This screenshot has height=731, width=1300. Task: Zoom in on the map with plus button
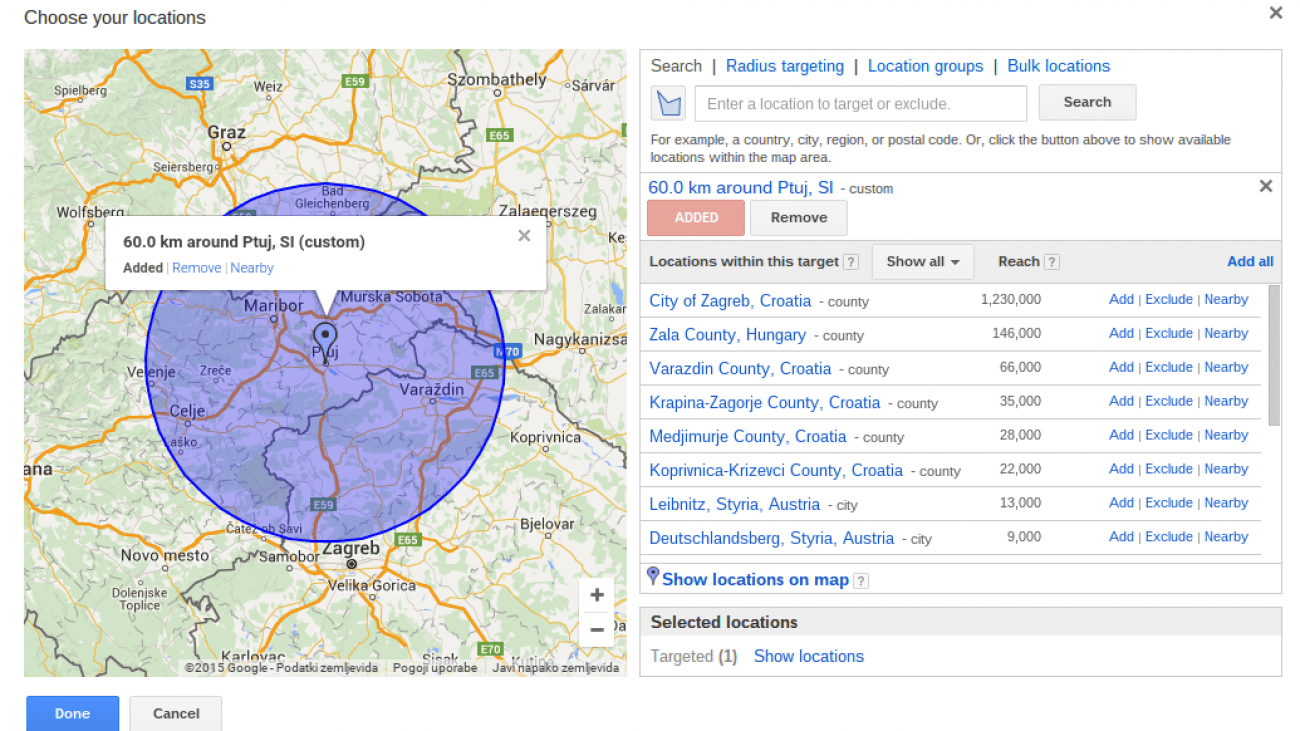point(597,595)
